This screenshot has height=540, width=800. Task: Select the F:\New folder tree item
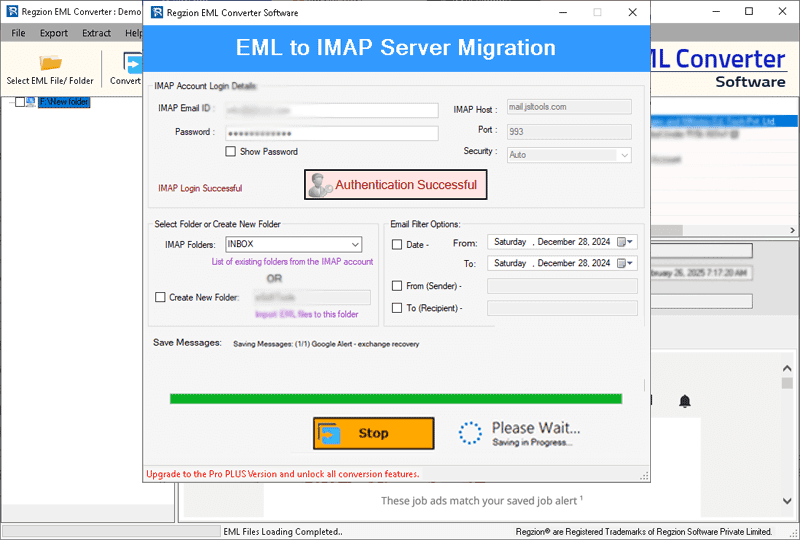tap(64, 102)
